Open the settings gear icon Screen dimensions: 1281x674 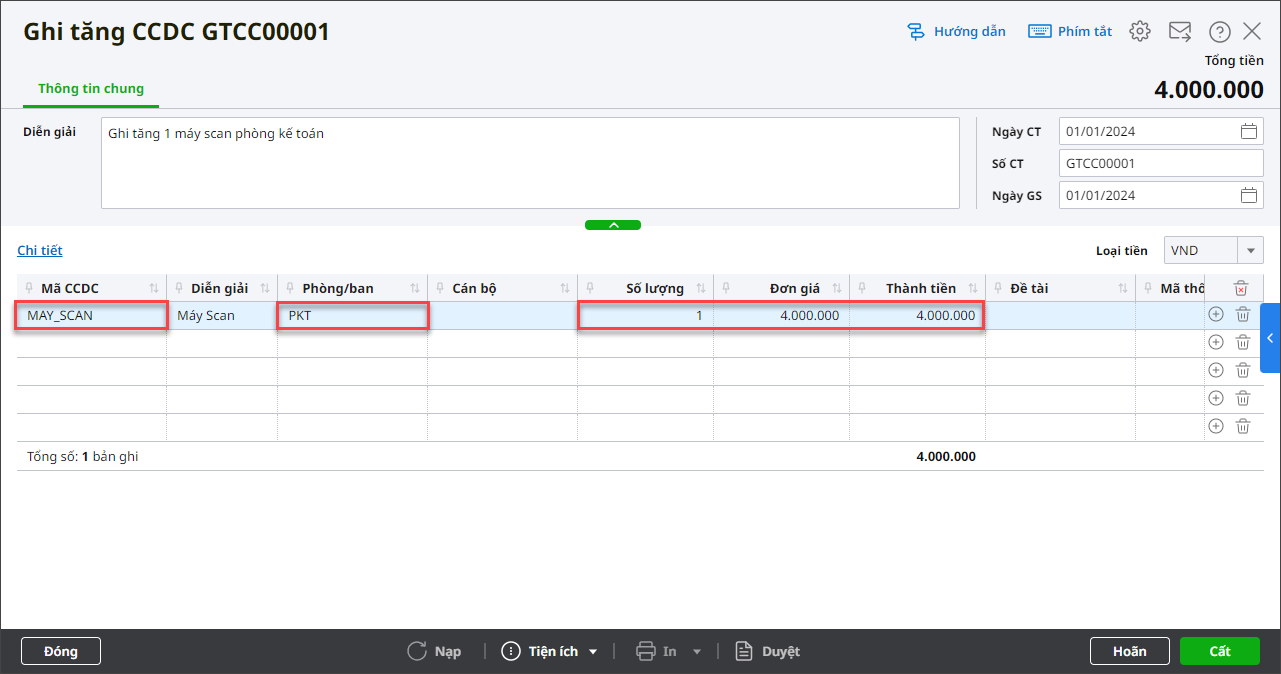coord(1139,31)
